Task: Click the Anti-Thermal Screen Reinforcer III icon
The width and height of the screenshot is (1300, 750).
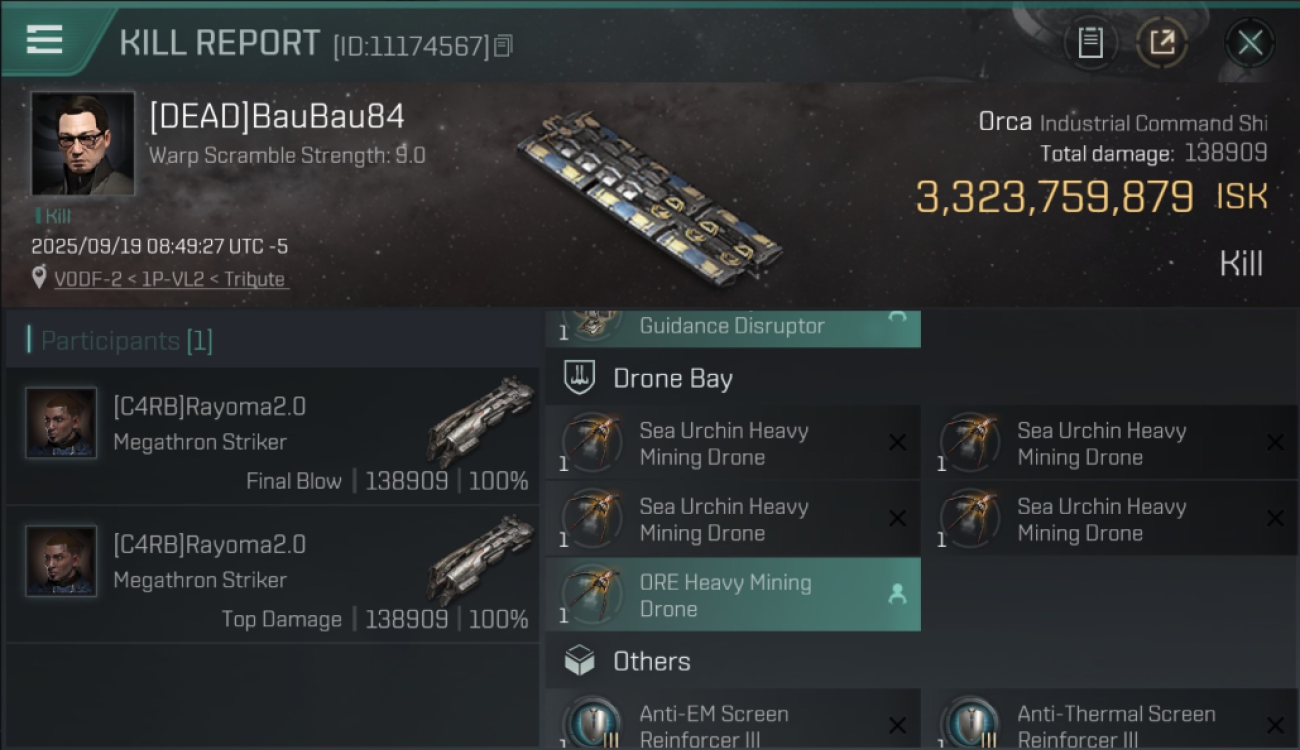Action: pos(969,723)
